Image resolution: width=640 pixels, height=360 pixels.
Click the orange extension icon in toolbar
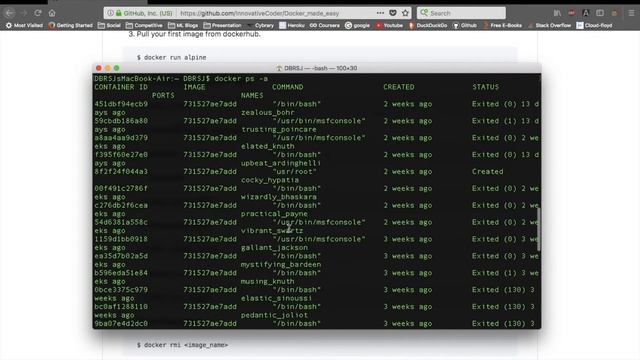(x=614, y=13)
